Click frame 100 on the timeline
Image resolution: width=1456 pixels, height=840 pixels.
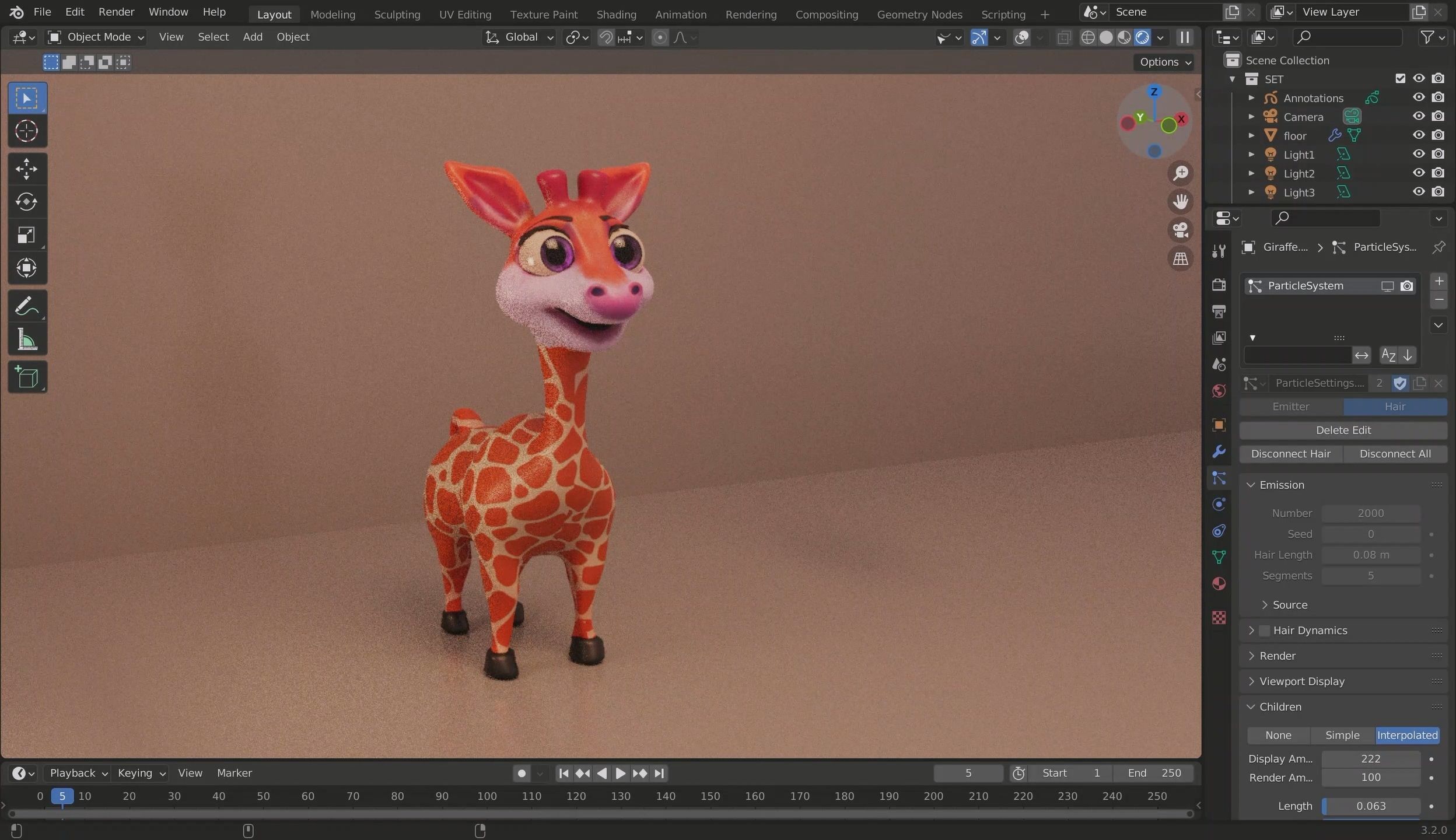[x=487, y=796]
